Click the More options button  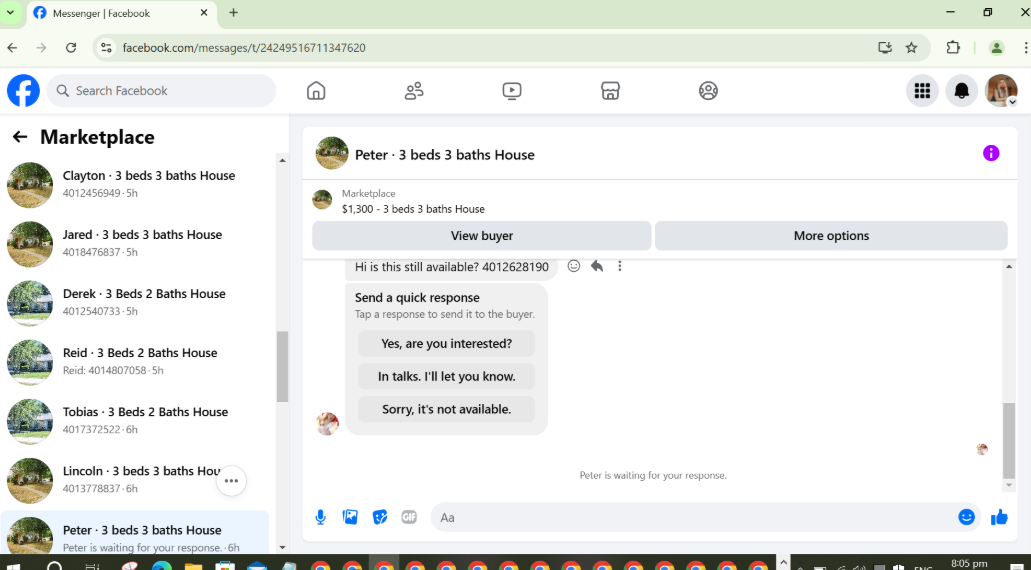(831, 235)
